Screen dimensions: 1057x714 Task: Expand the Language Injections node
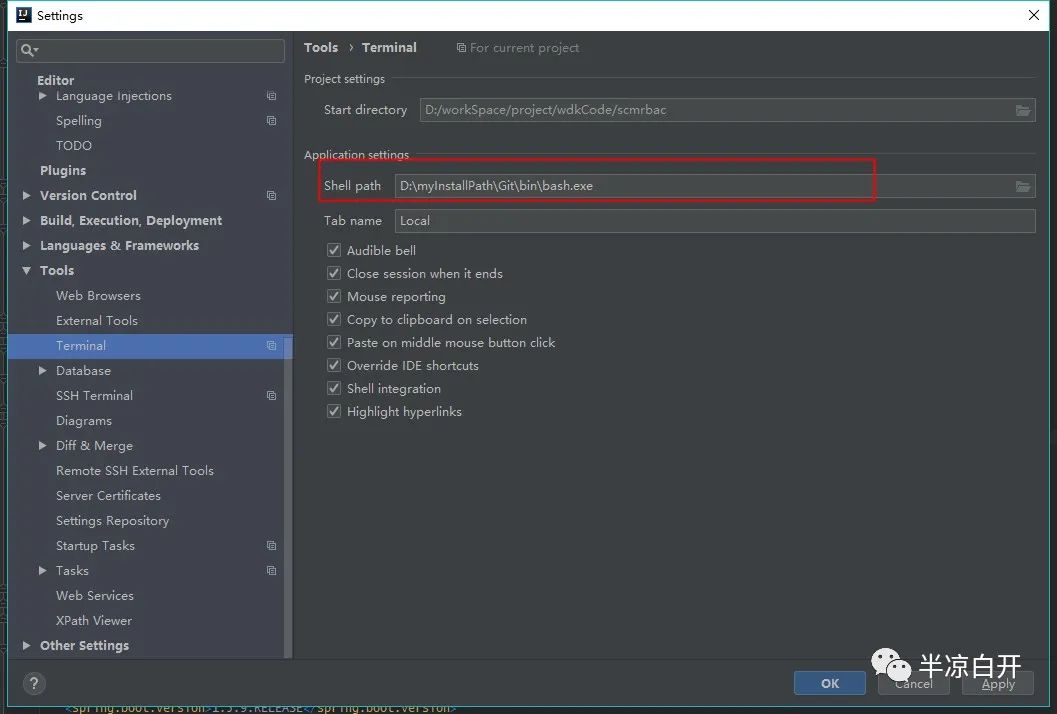point(42,96)
